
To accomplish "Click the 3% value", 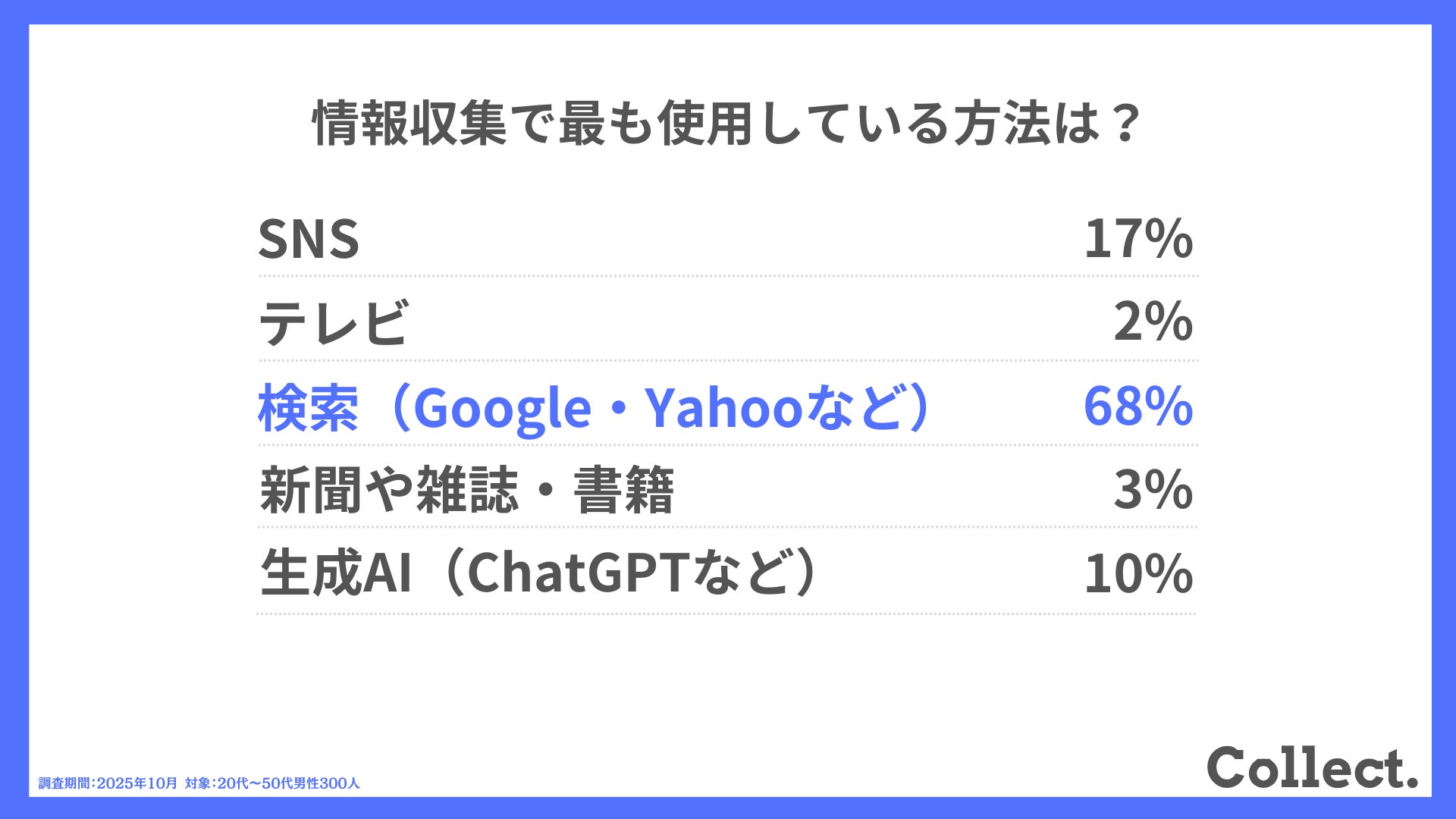I will pyautogui.click(x=1153, y=490).
